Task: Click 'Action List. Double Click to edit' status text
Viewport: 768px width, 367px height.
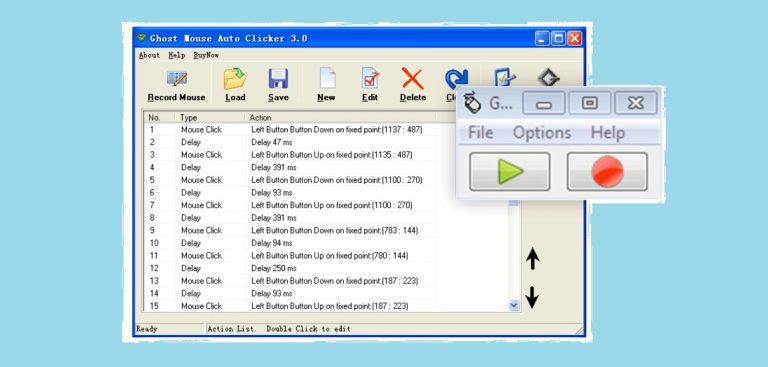Action: (x=279, y=329)
